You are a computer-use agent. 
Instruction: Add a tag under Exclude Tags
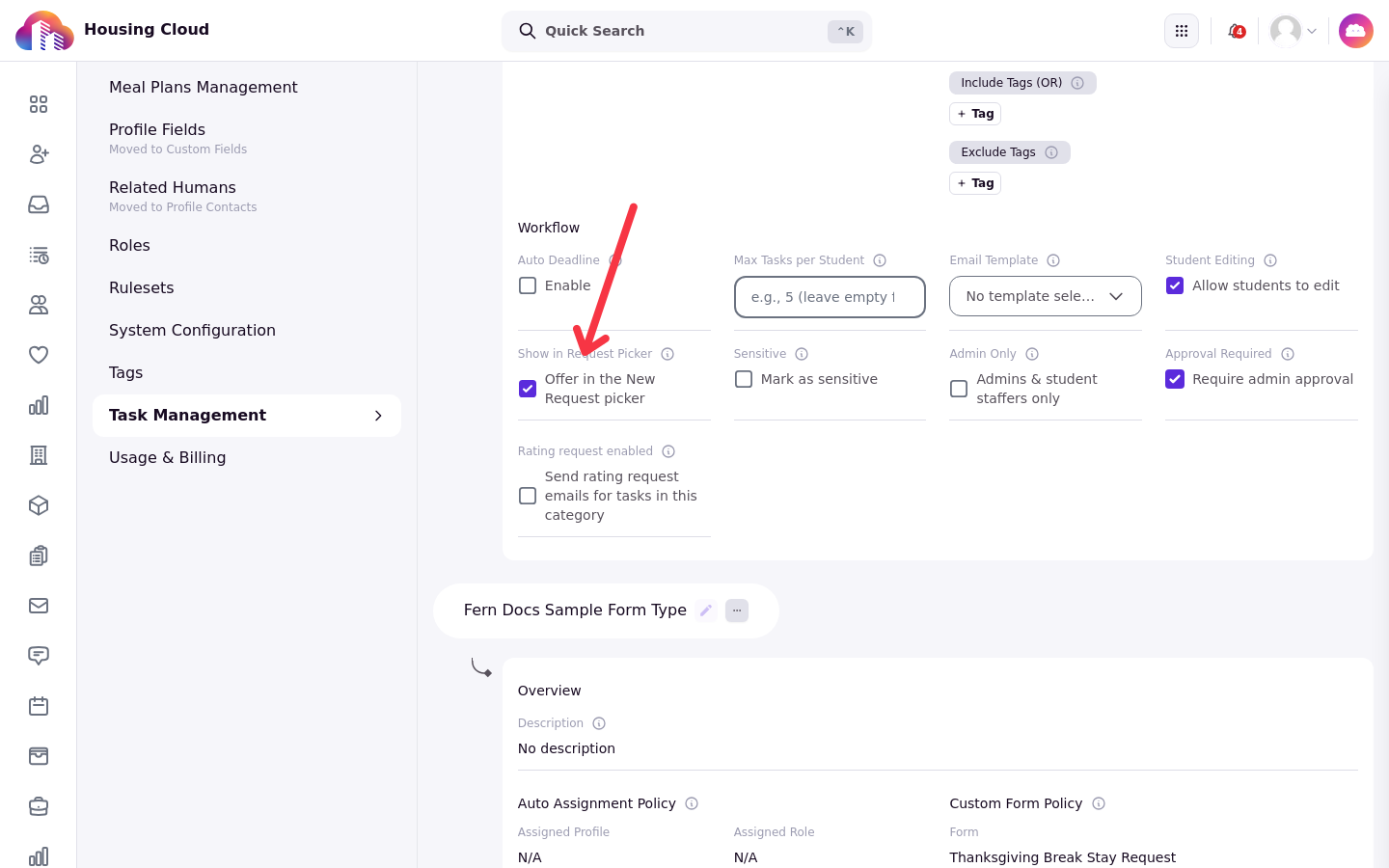[x=975, y=183]
